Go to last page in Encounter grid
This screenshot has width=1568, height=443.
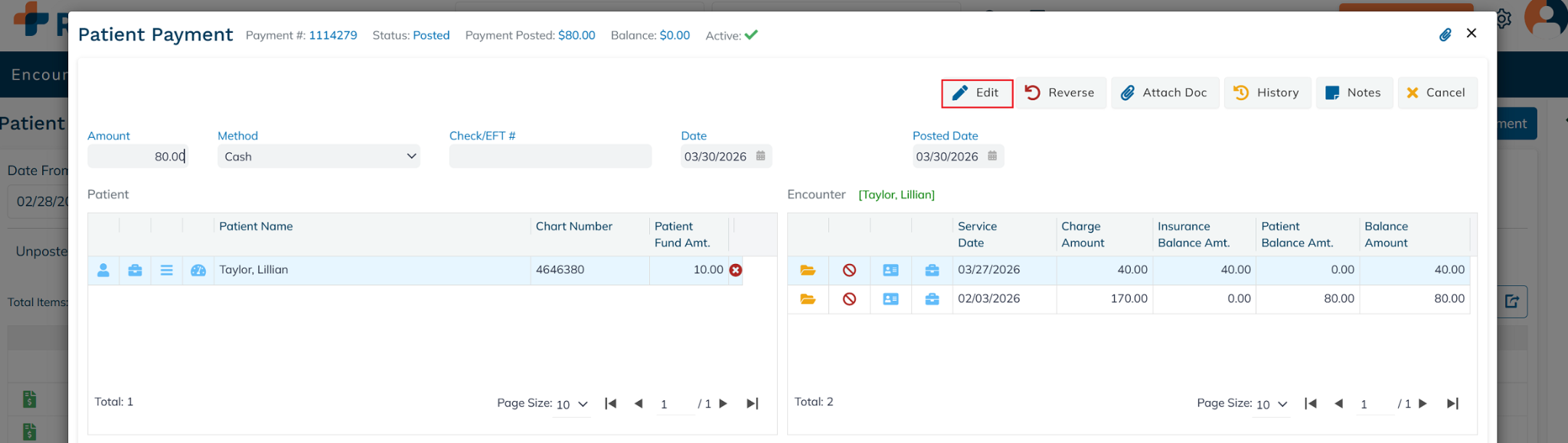coord(1452,403)
